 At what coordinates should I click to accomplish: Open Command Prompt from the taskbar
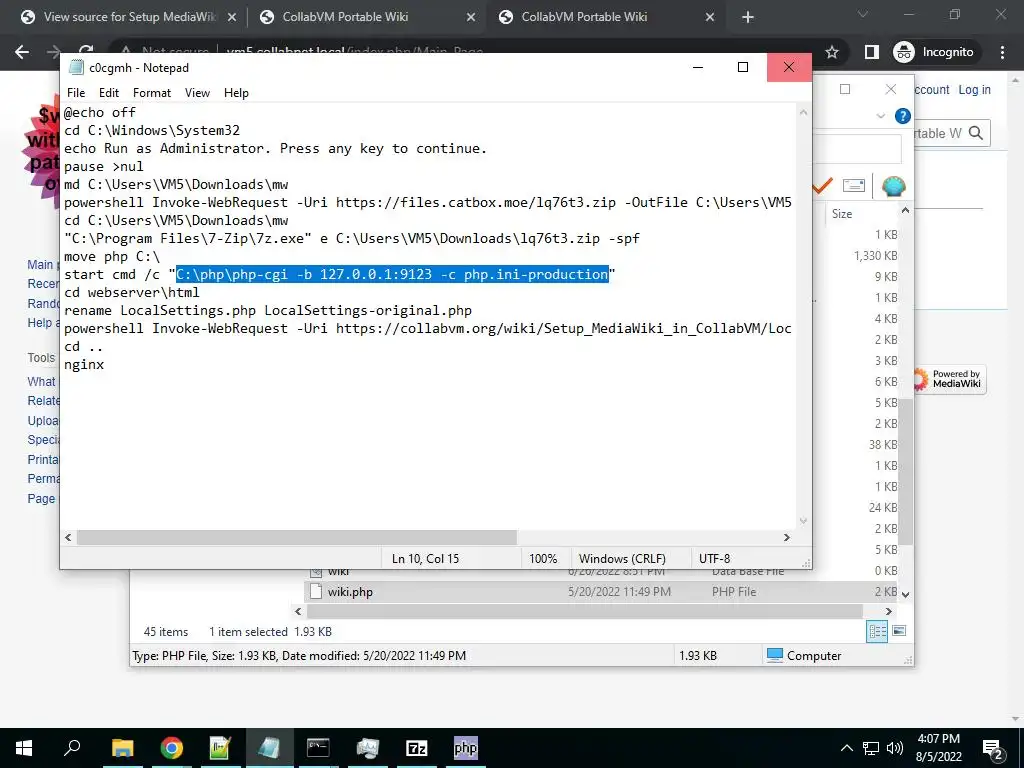pos(318,748)
